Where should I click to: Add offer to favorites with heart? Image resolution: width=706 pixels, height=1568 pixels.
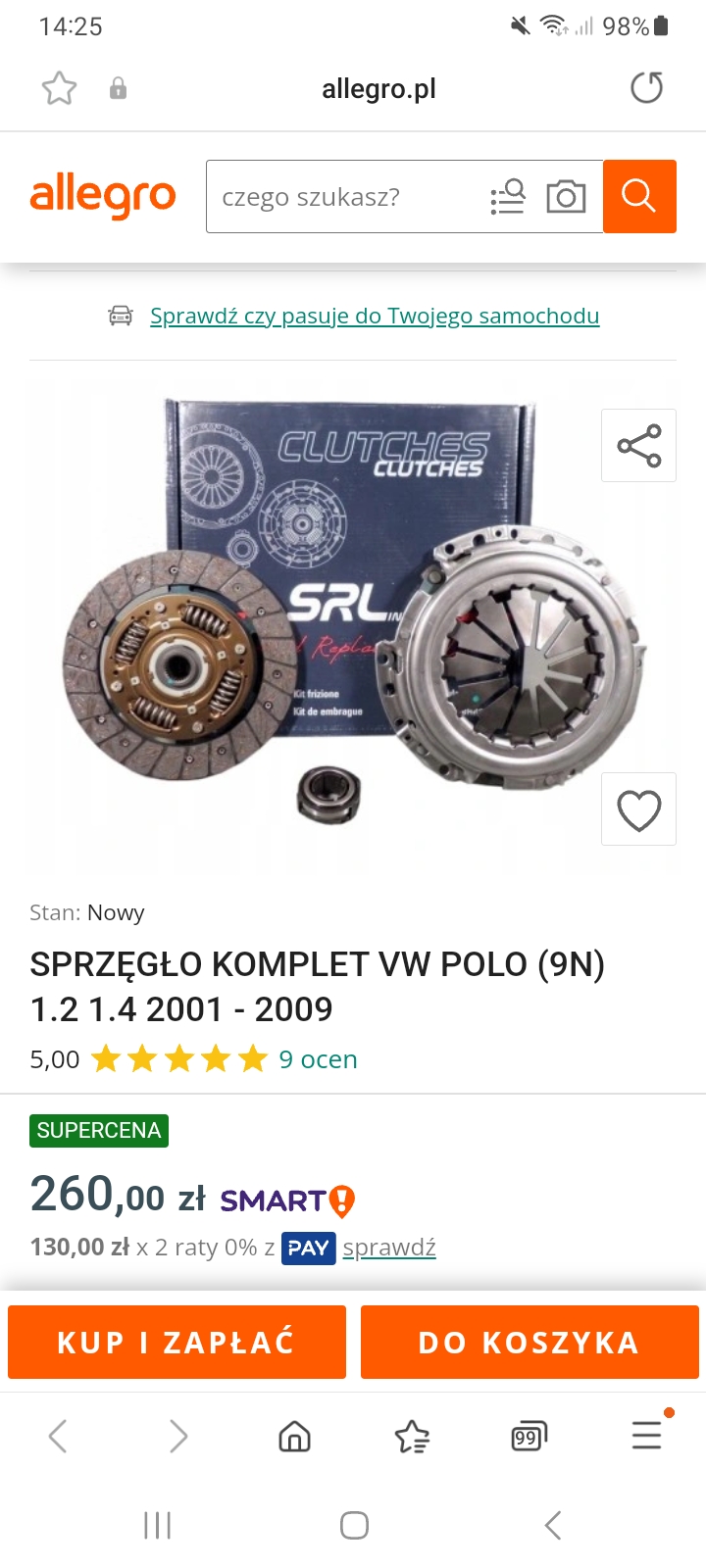coord(638,809)
